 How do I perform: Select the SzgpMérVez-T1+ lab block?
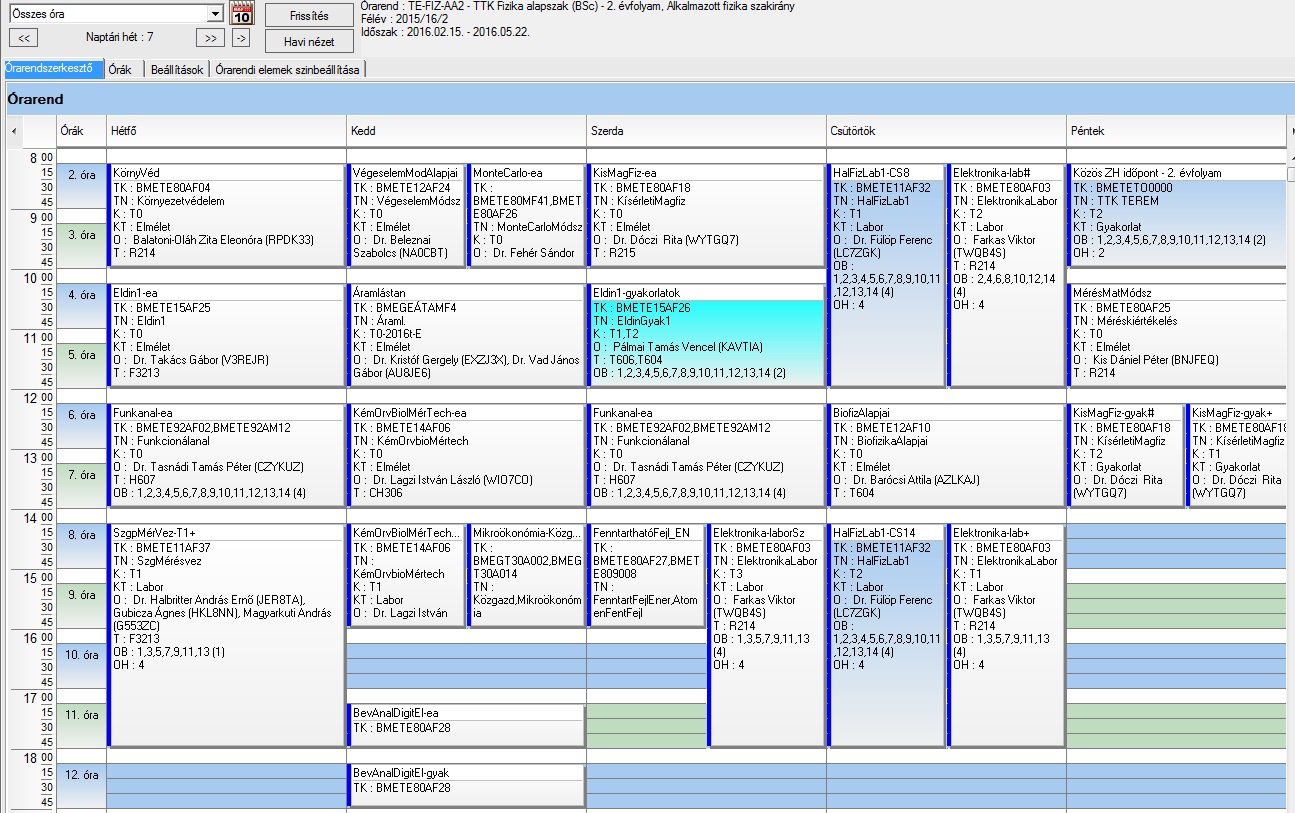pos(226,635)
